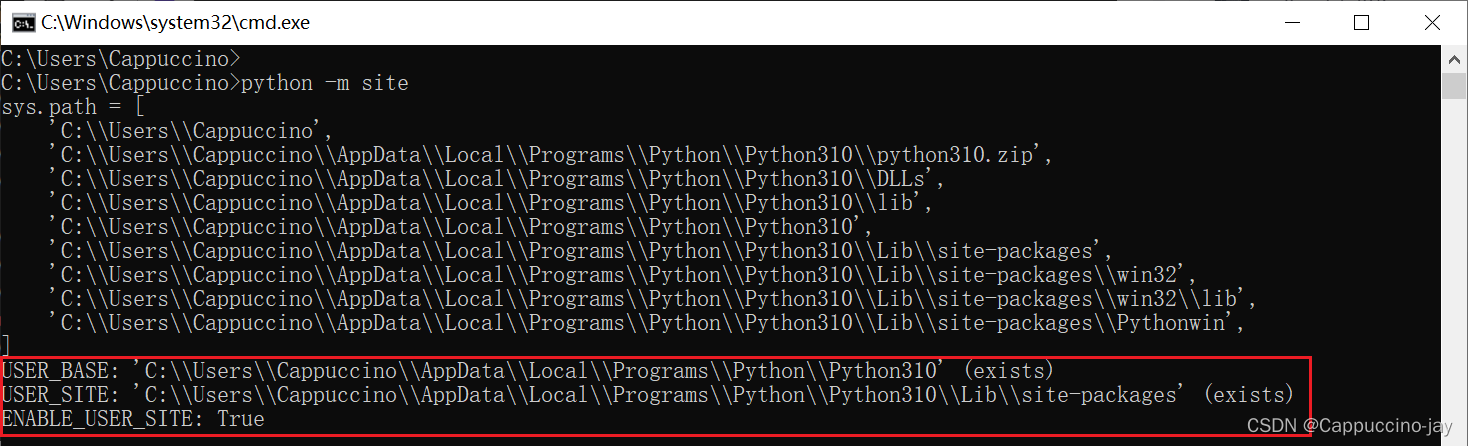Click the USER_BASE label
Screen dimensions: 1468x446
[x=59, y=371]
